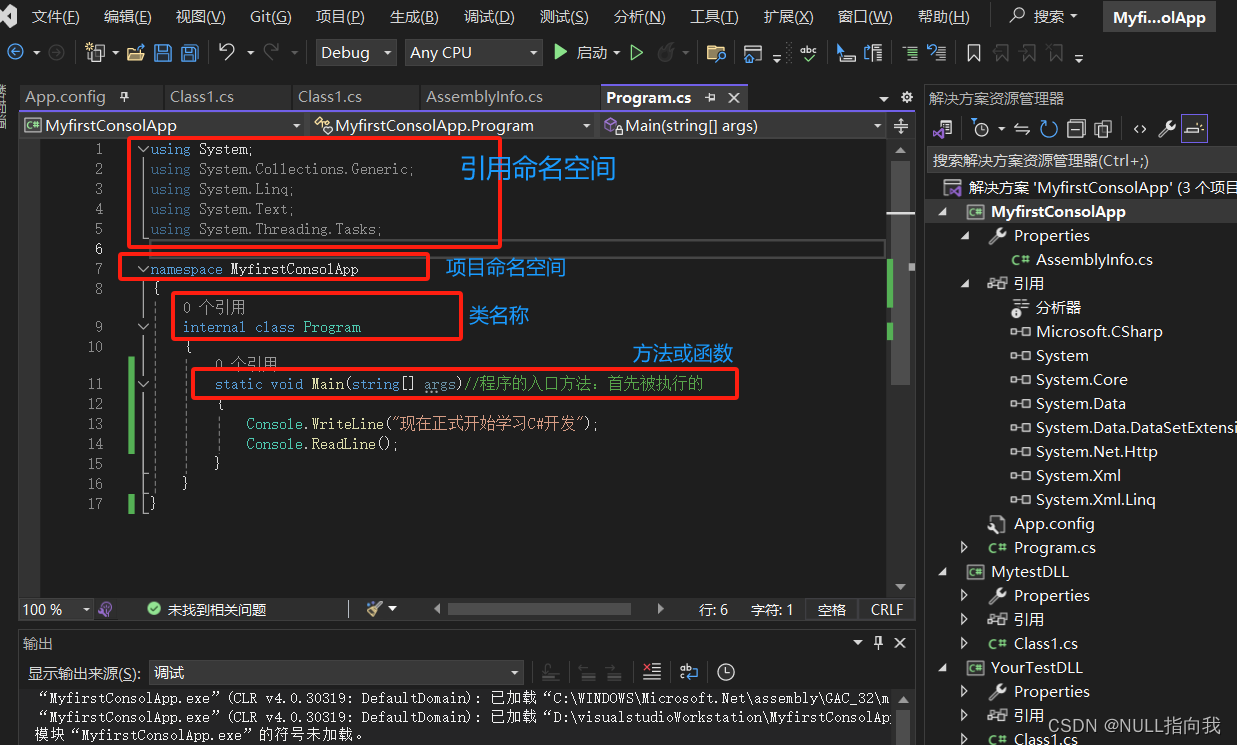Click the Save All icon
This screenshot has width=1237, height=745.
pyautogui.click(x=188, y=52)
